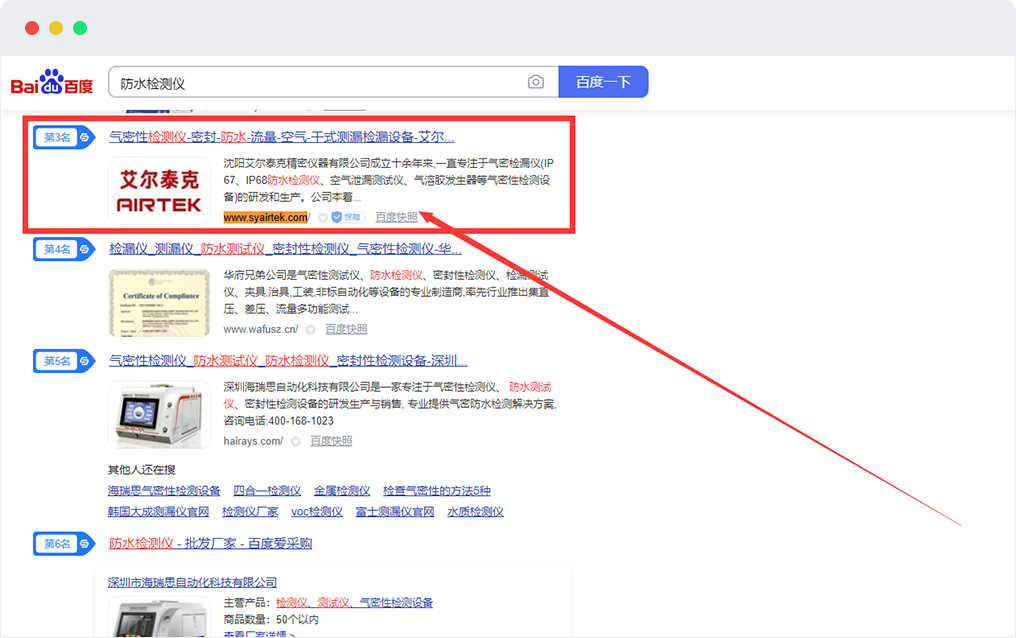
Task: Click the yellow macOS minimize button
Action: tap(56, 28)
